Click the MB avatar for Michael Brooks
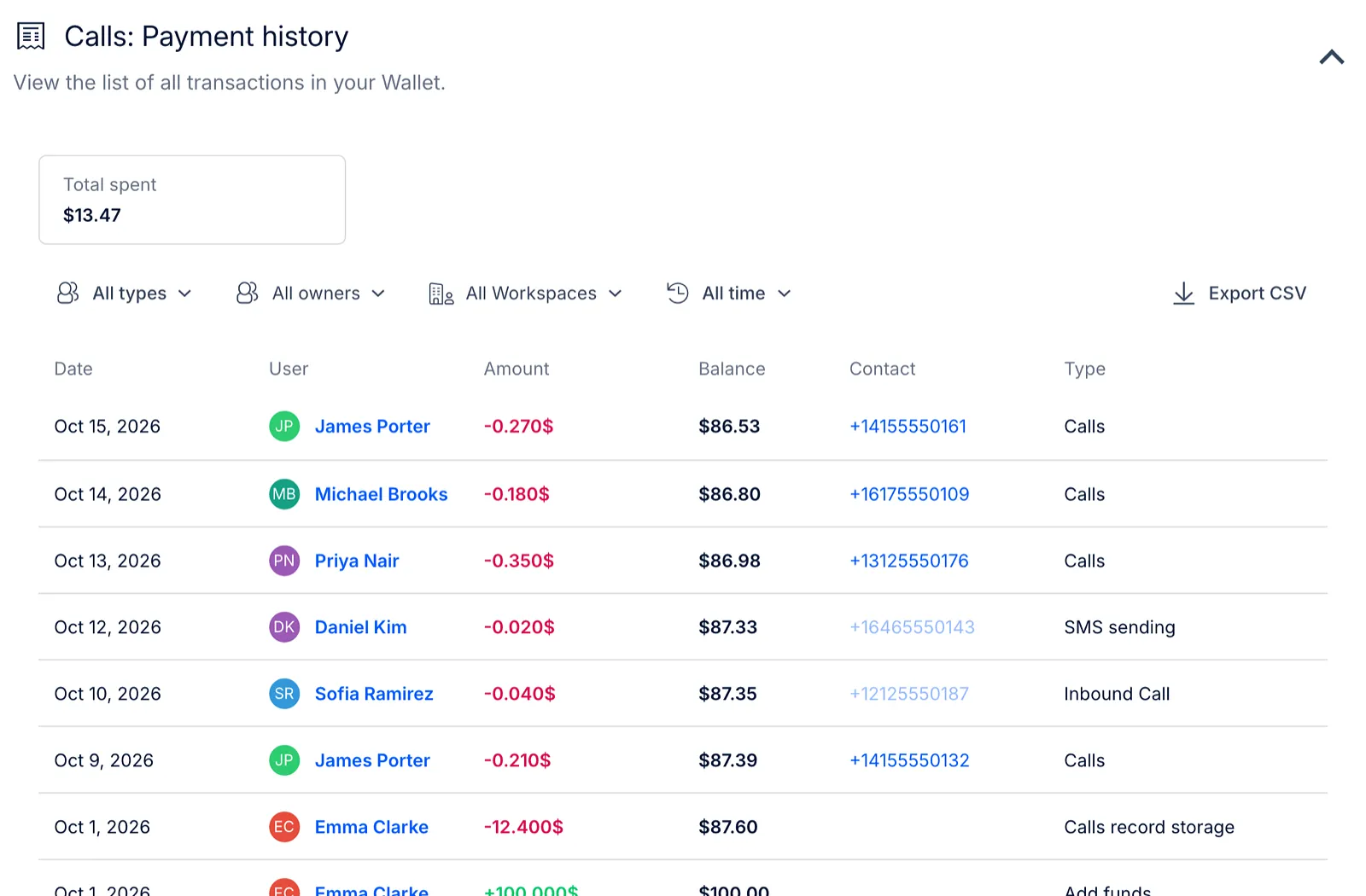The height and width of the screenshot is (896, 1366). click(x=284, y=495)
